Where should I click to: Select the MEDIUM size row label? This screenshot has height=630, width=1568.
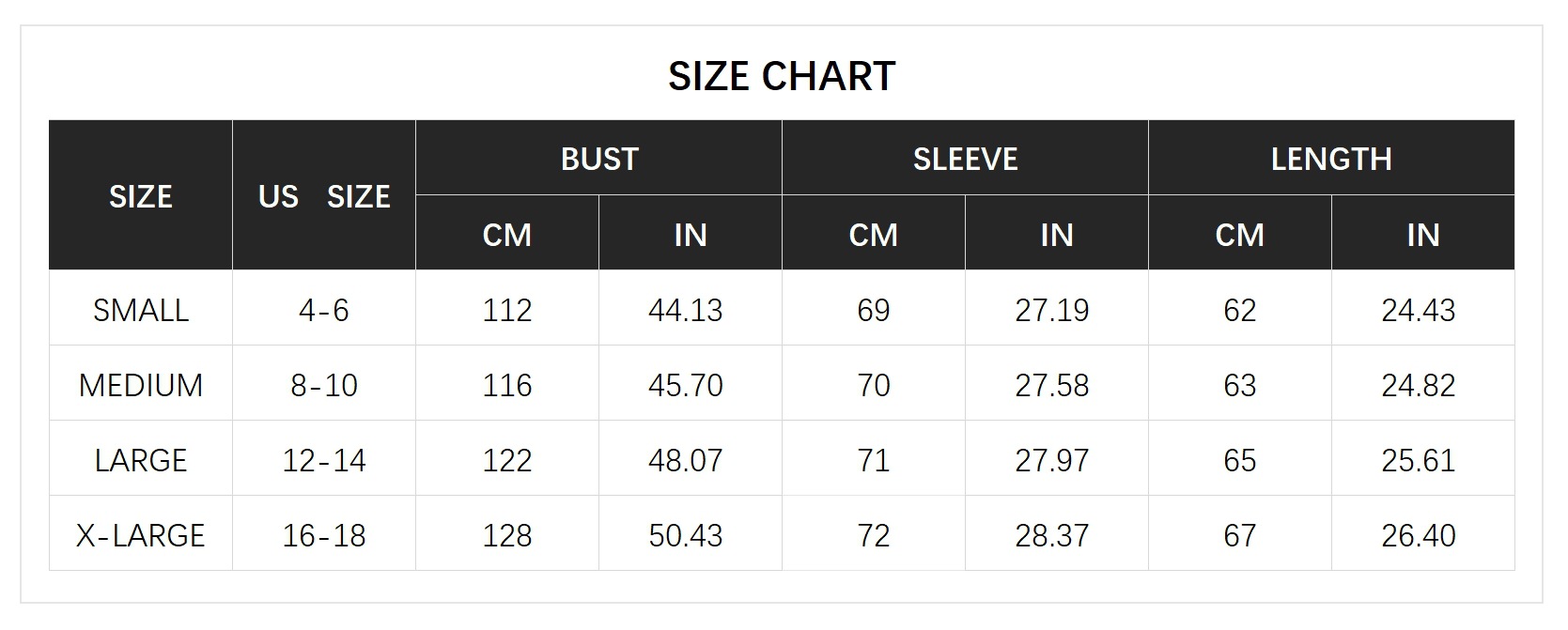(141, 385)
